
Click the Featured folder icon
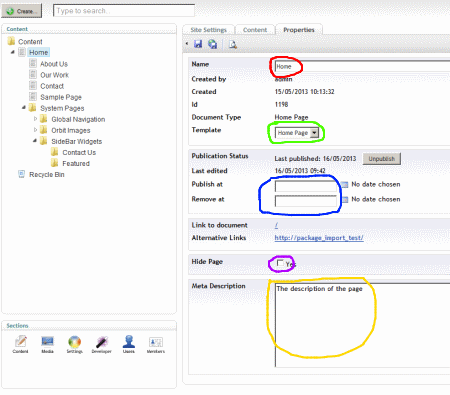coord(55,163)
